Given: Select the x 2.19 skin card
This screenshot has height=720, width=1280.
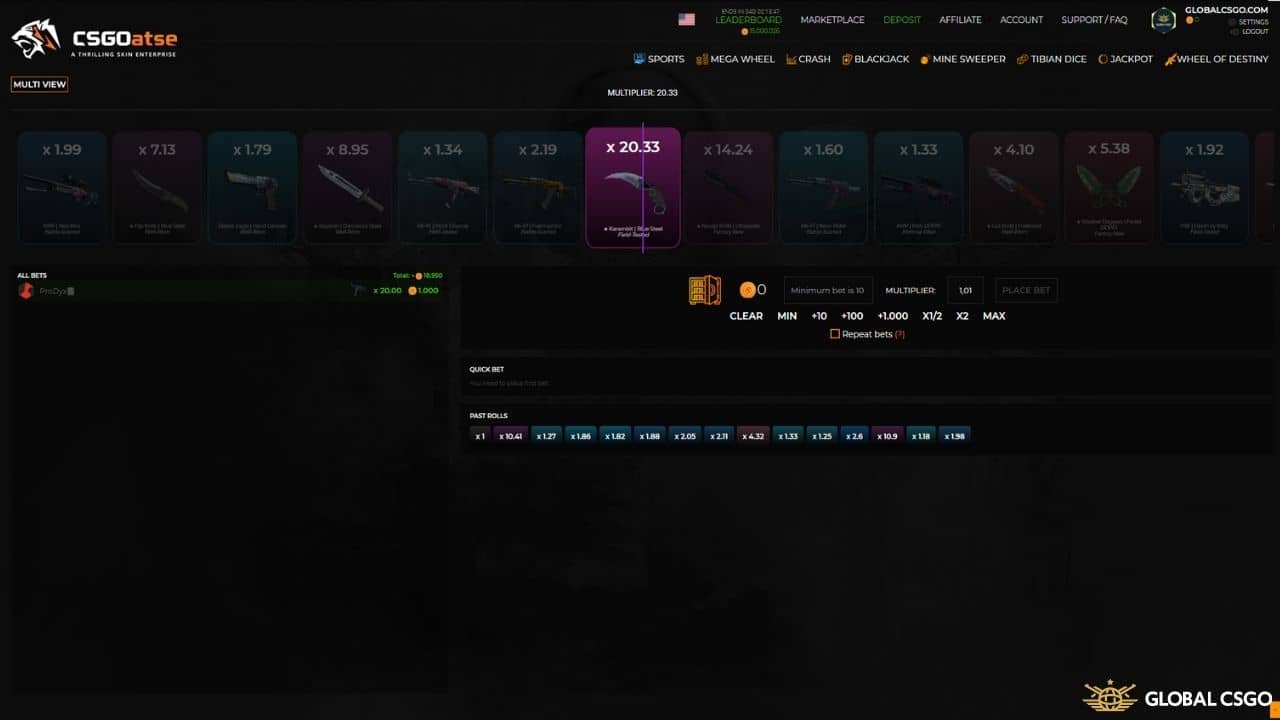Looking at the screenshot, I should point(538,189).
